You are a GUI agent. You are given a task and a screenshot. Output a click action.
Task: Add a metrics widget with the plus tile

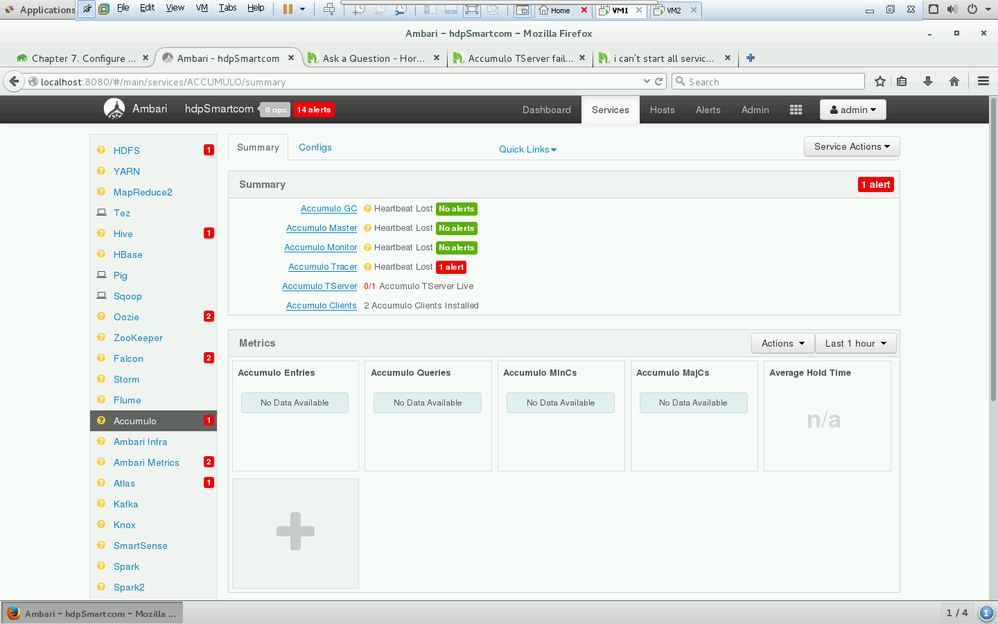[x=295, y=533]
